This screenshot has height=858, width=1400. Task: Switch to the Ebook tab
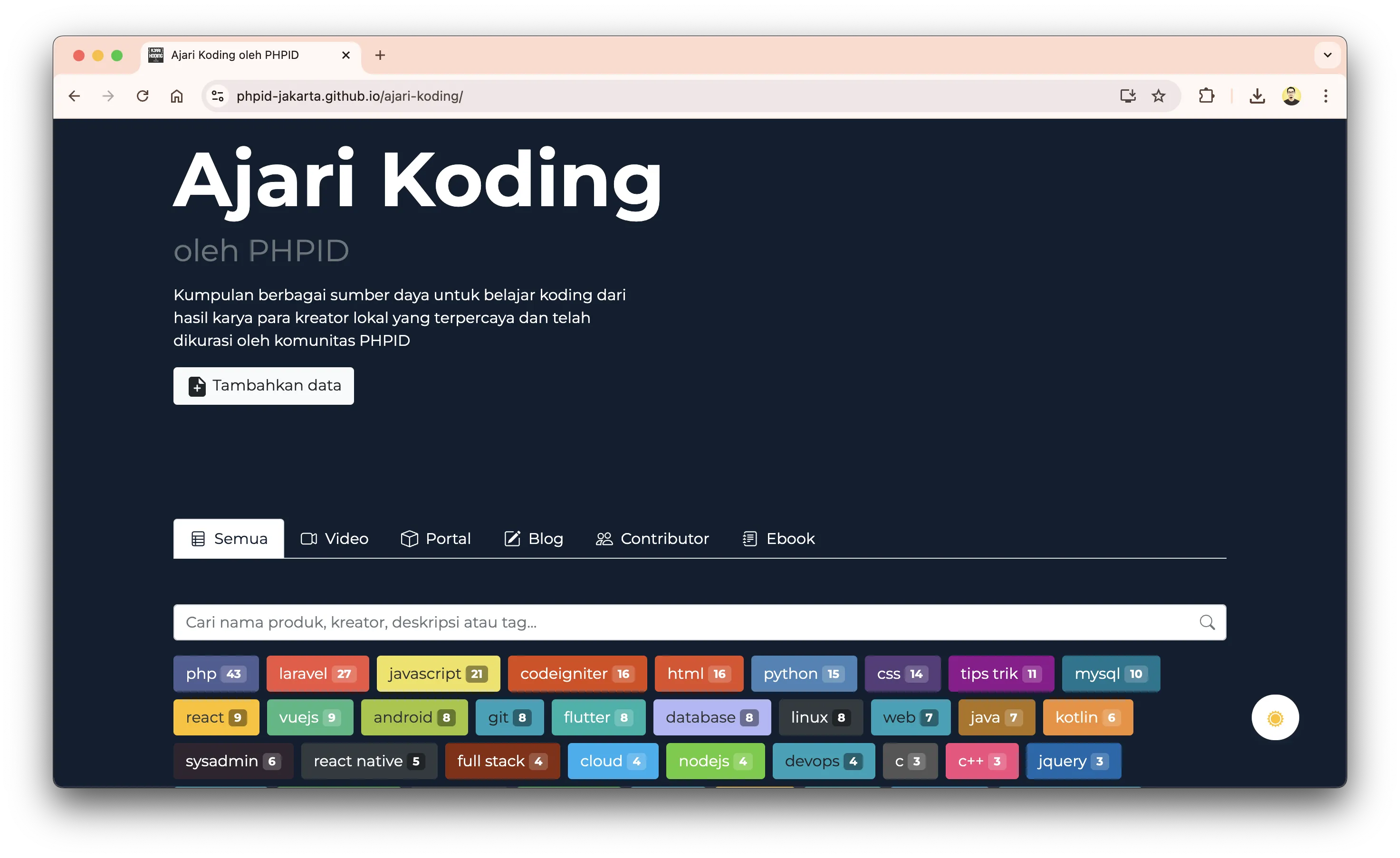tap(778, 538)
